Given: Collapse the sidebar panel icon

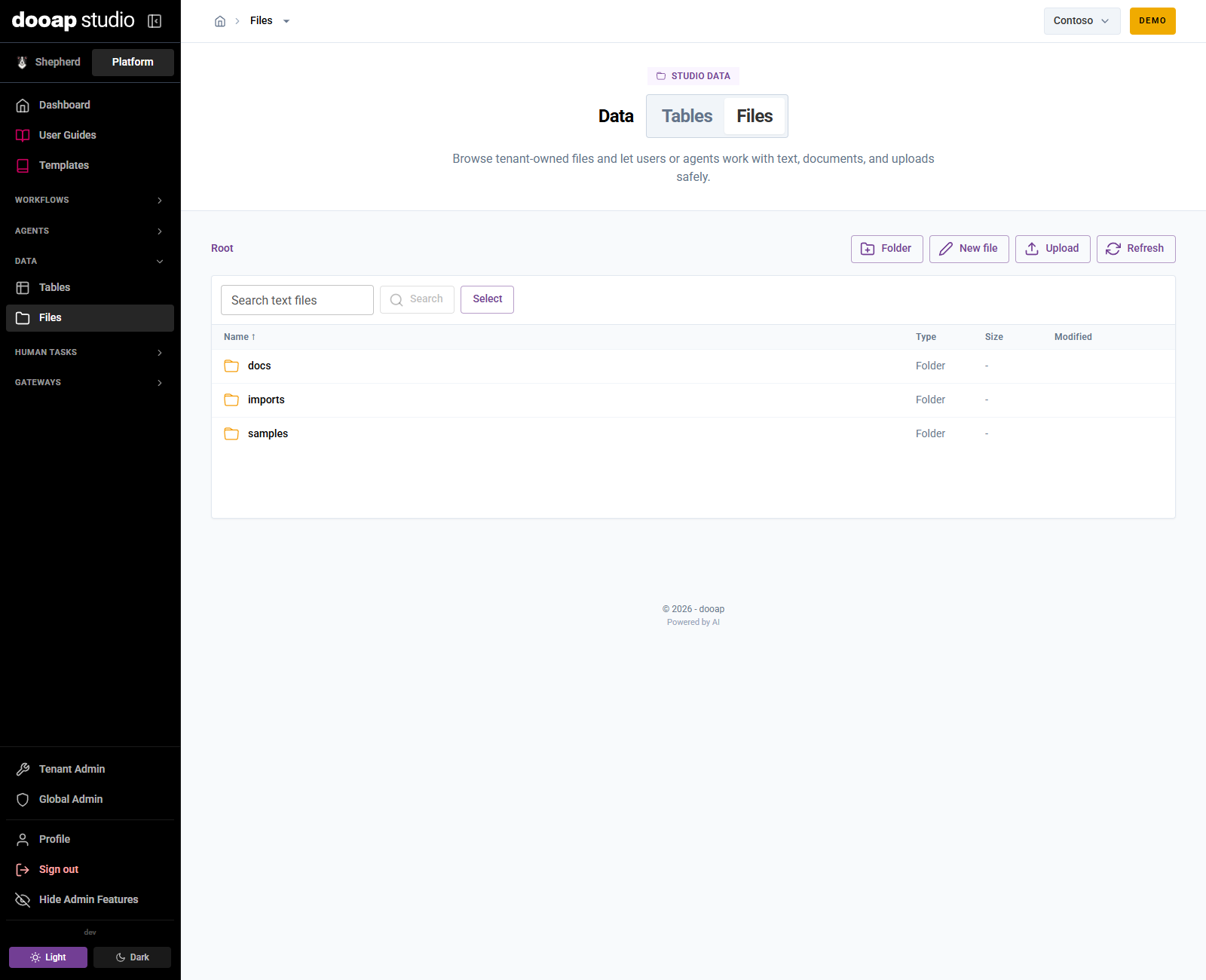Looking at the screenshot, I should (155, 21).
